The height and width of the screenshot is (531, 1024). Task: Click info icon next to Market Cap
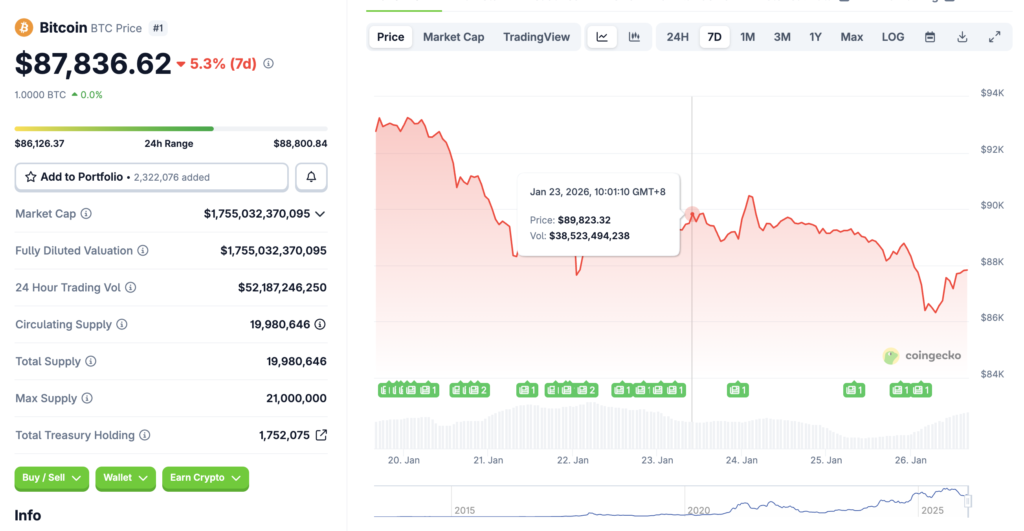pyautogui.click(x=86, y=214)
